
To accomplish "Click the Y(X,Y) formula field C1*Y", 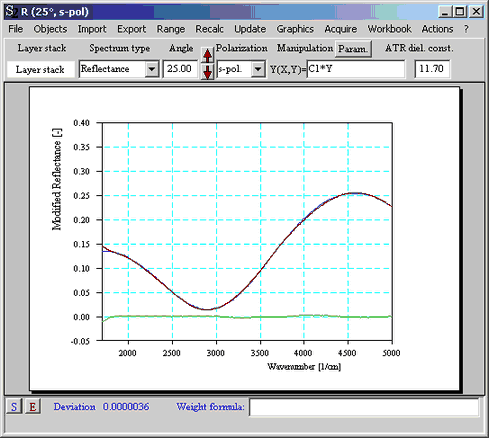I will click(x=356, y=69).
